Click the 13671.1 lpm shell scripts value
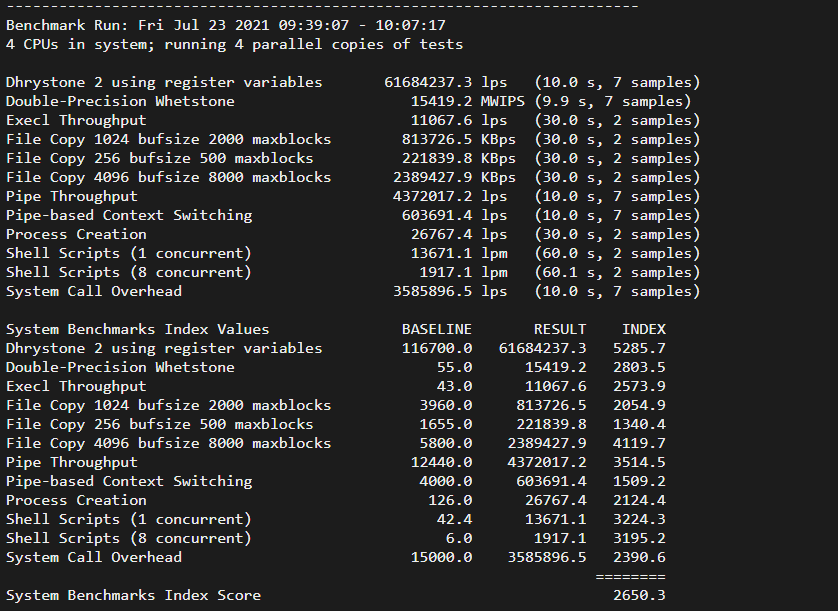838x611 pixels. (x=459, y=253)
